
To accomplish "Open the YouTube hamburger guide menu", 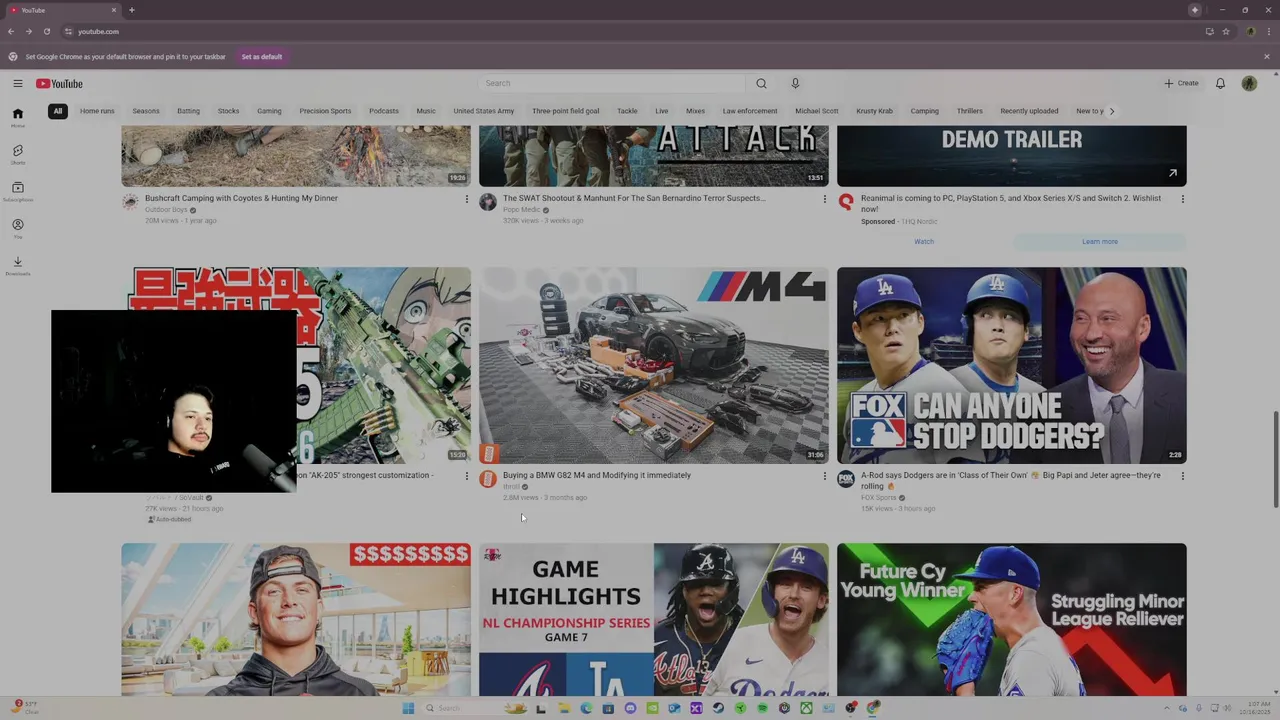I will tap(17, 84).
